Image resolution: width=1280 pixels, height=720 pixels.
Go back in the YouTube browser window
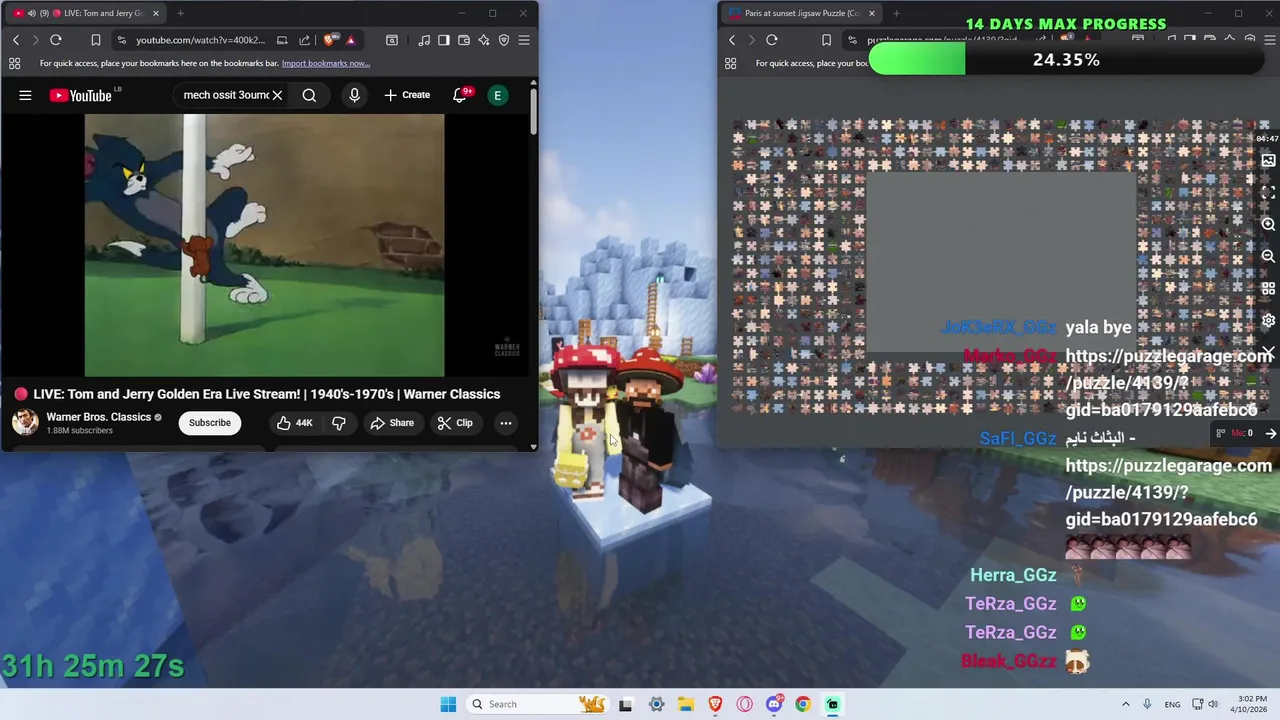[x=16, y=40]
